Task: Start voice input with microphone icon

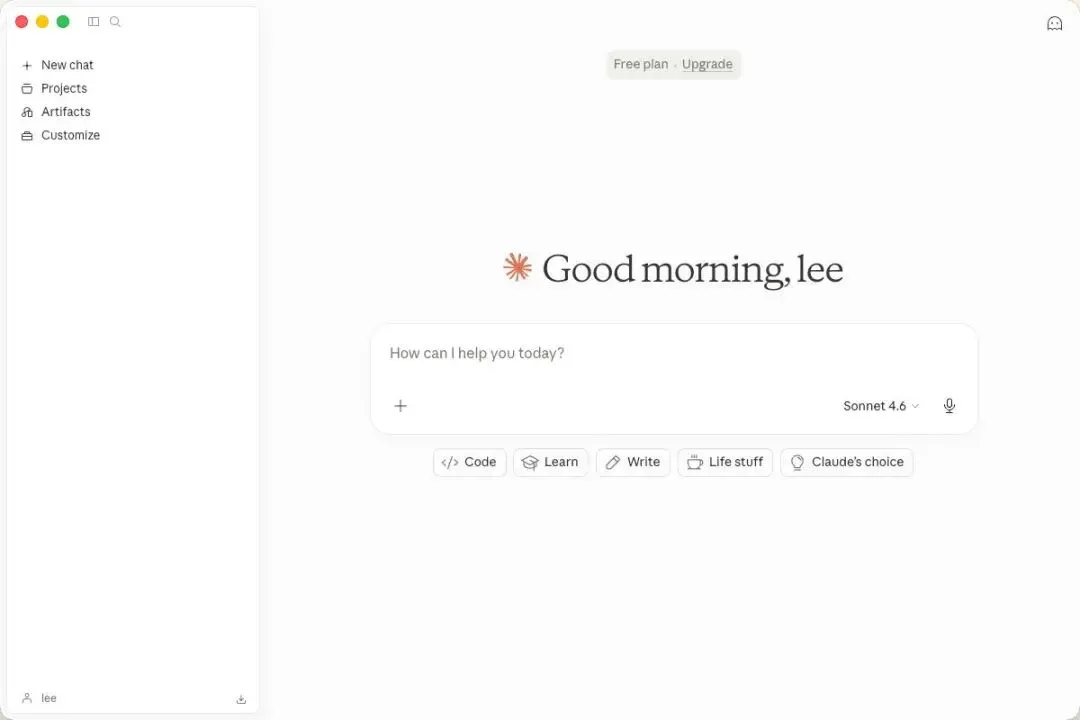Action: [x=949, y=406]
